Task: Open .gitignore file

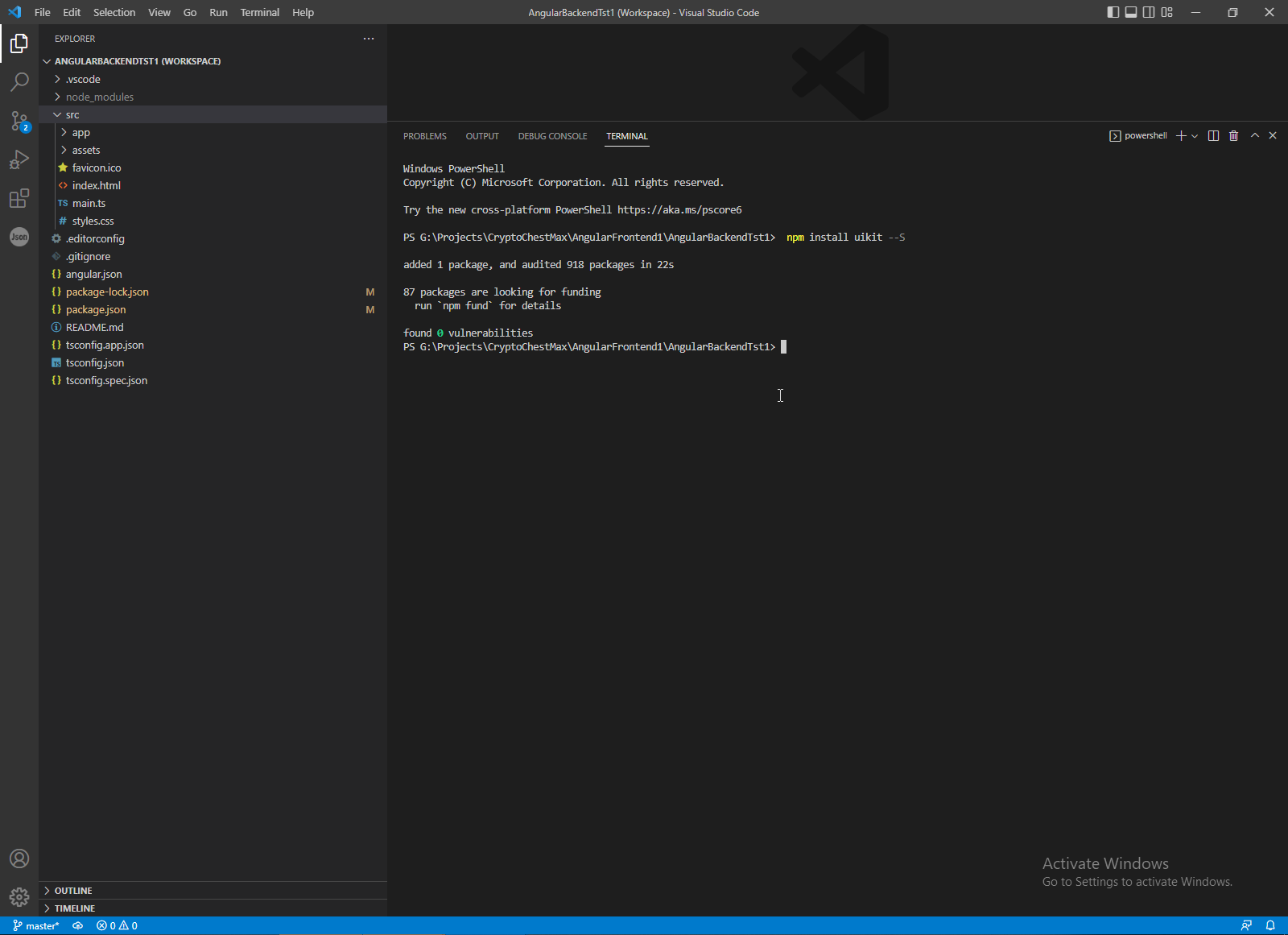Action: (x=213, y=256)
